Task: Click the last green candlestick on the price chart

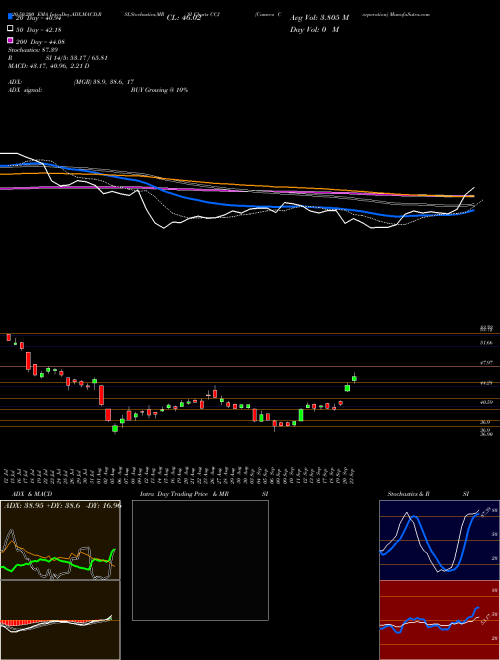Action: pyautogui.click(x=354, y=378)
